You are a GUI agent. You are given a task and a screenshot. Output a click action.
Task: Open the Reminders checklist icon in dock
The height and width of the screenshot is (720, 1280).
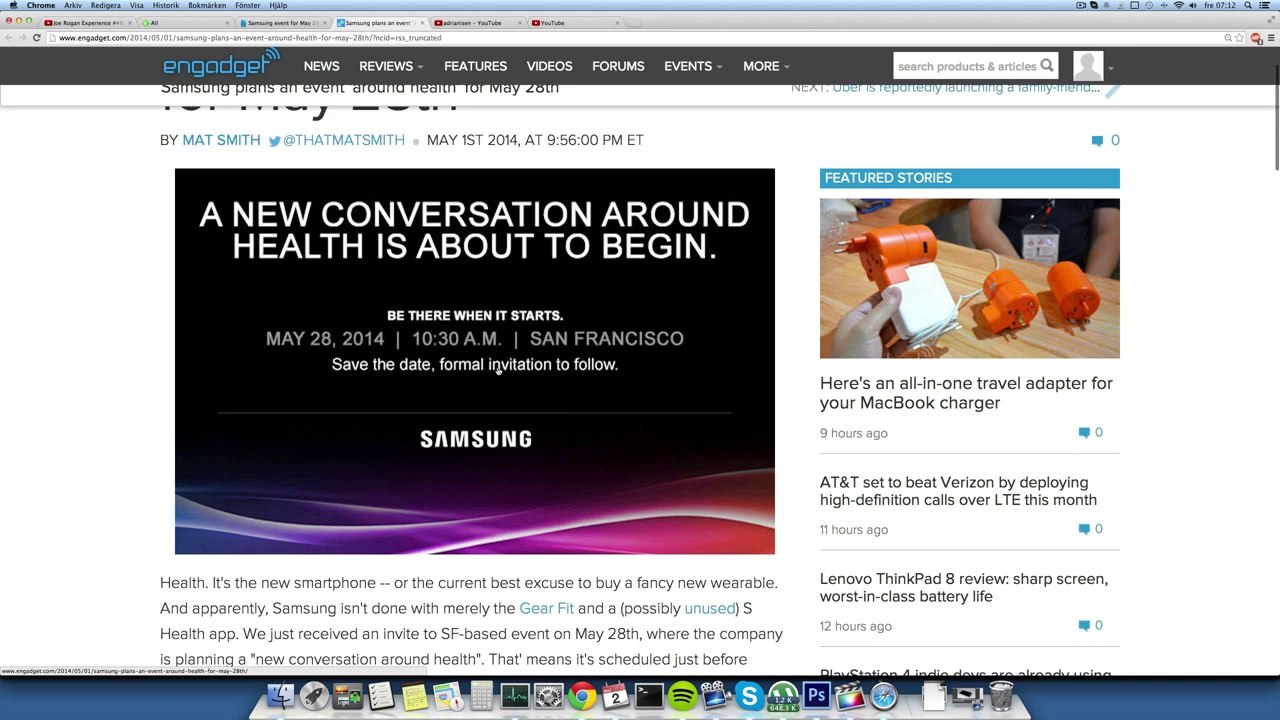(381, 696)
